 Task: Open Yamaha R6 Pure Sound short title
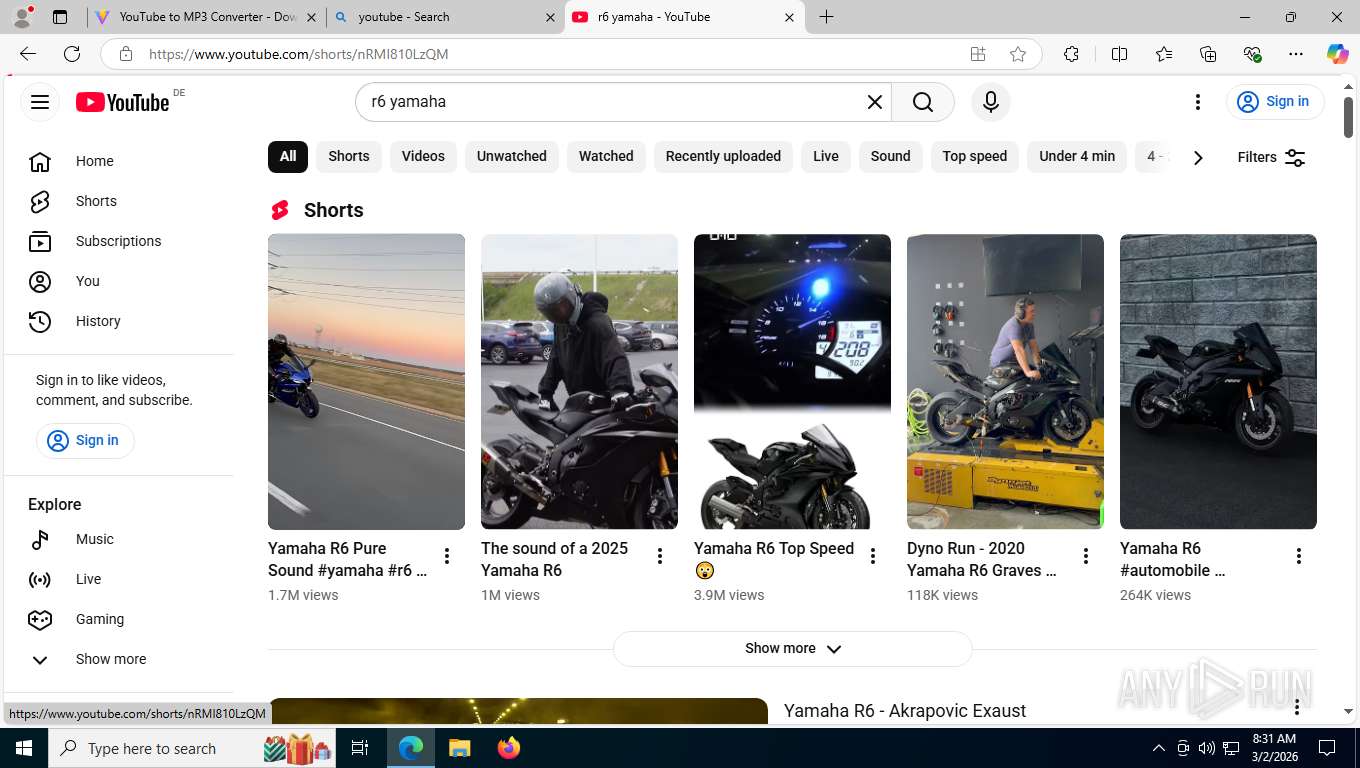pos(348,559)
